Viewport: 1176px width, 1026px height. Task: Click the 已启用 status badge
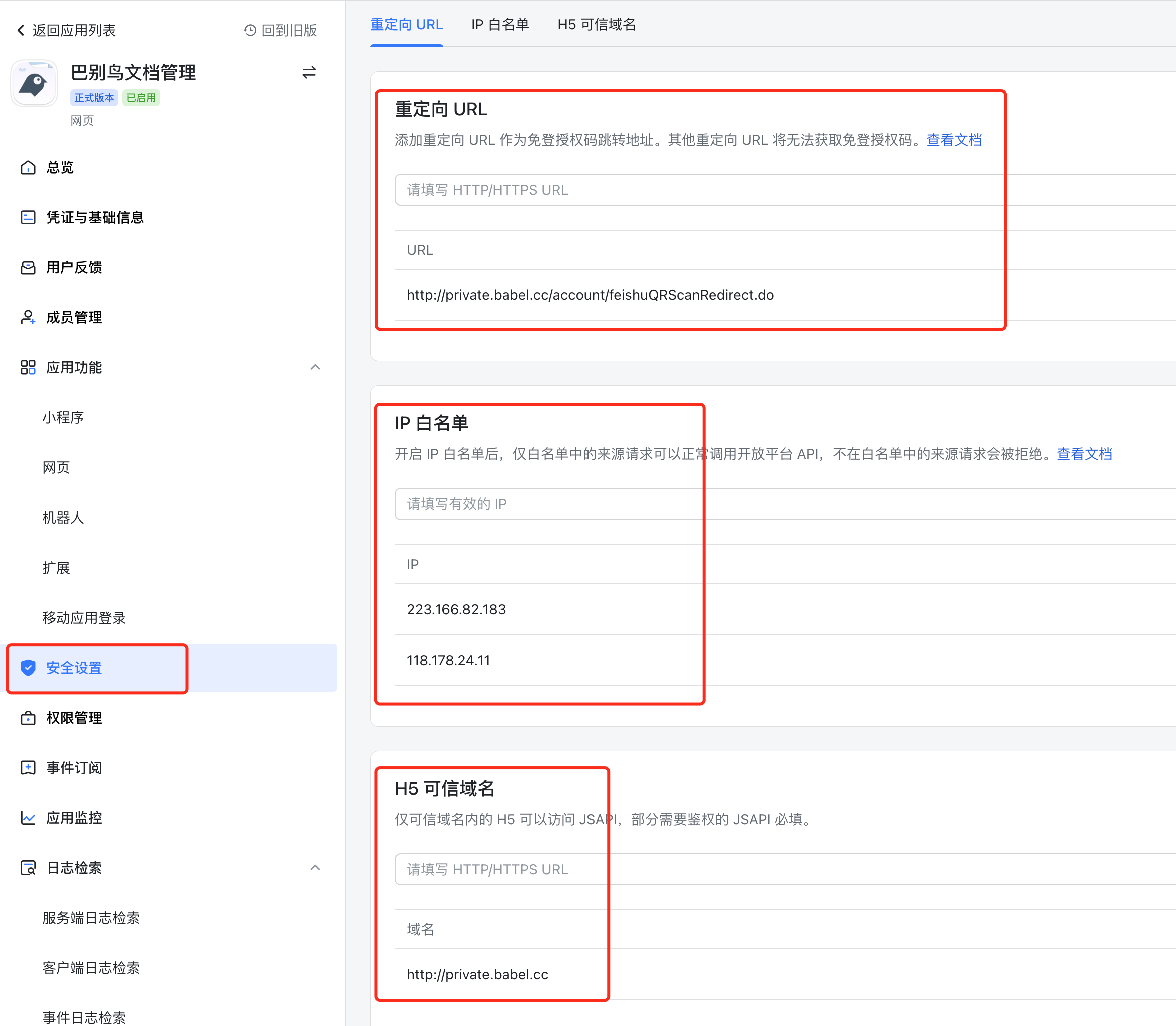141,97
